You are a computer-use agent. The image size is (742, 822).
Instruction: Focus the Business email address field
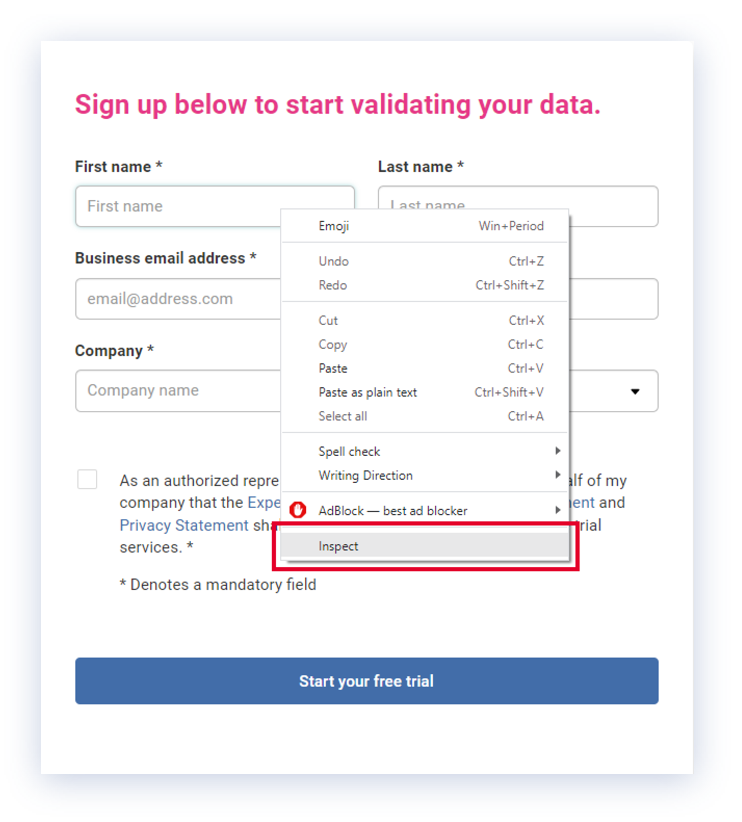click(x=177, y=299)
